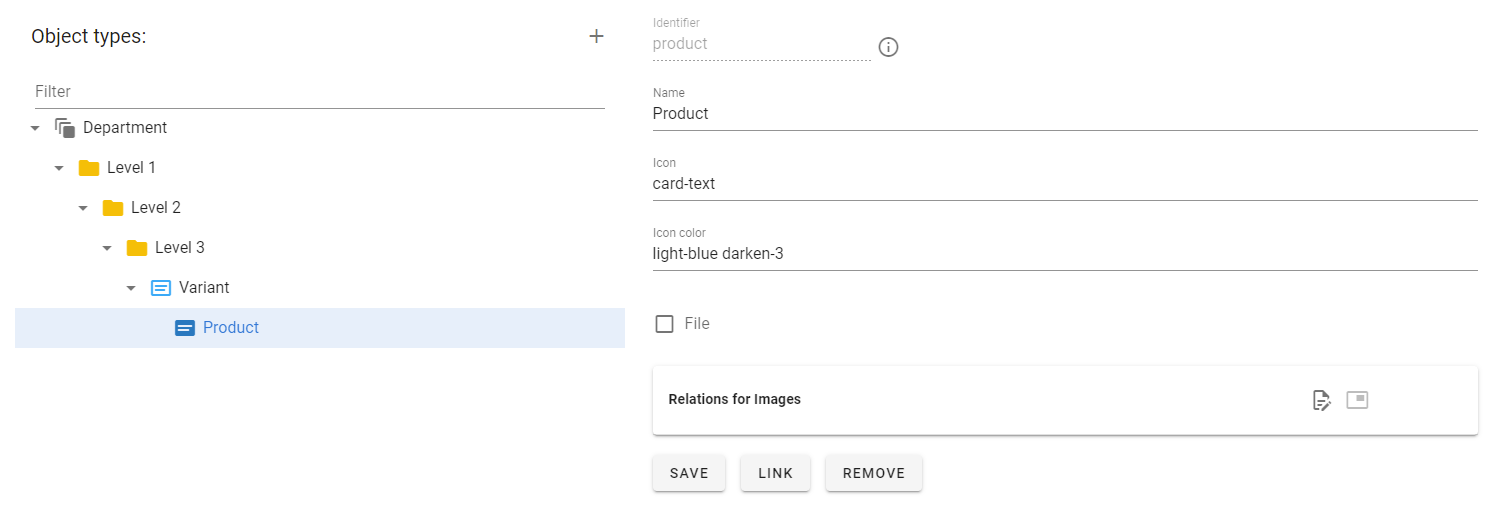
Task: Click the Department stacked-squares icon
Action: pyautogui.click(x=65, y=128)
